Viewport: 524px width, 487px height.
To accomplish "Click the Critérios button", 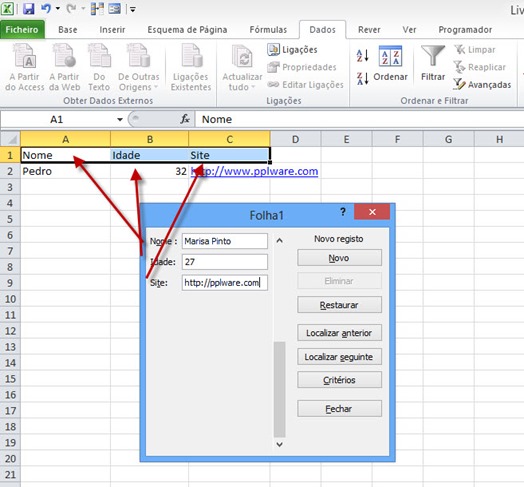I will tap(339, 380).
